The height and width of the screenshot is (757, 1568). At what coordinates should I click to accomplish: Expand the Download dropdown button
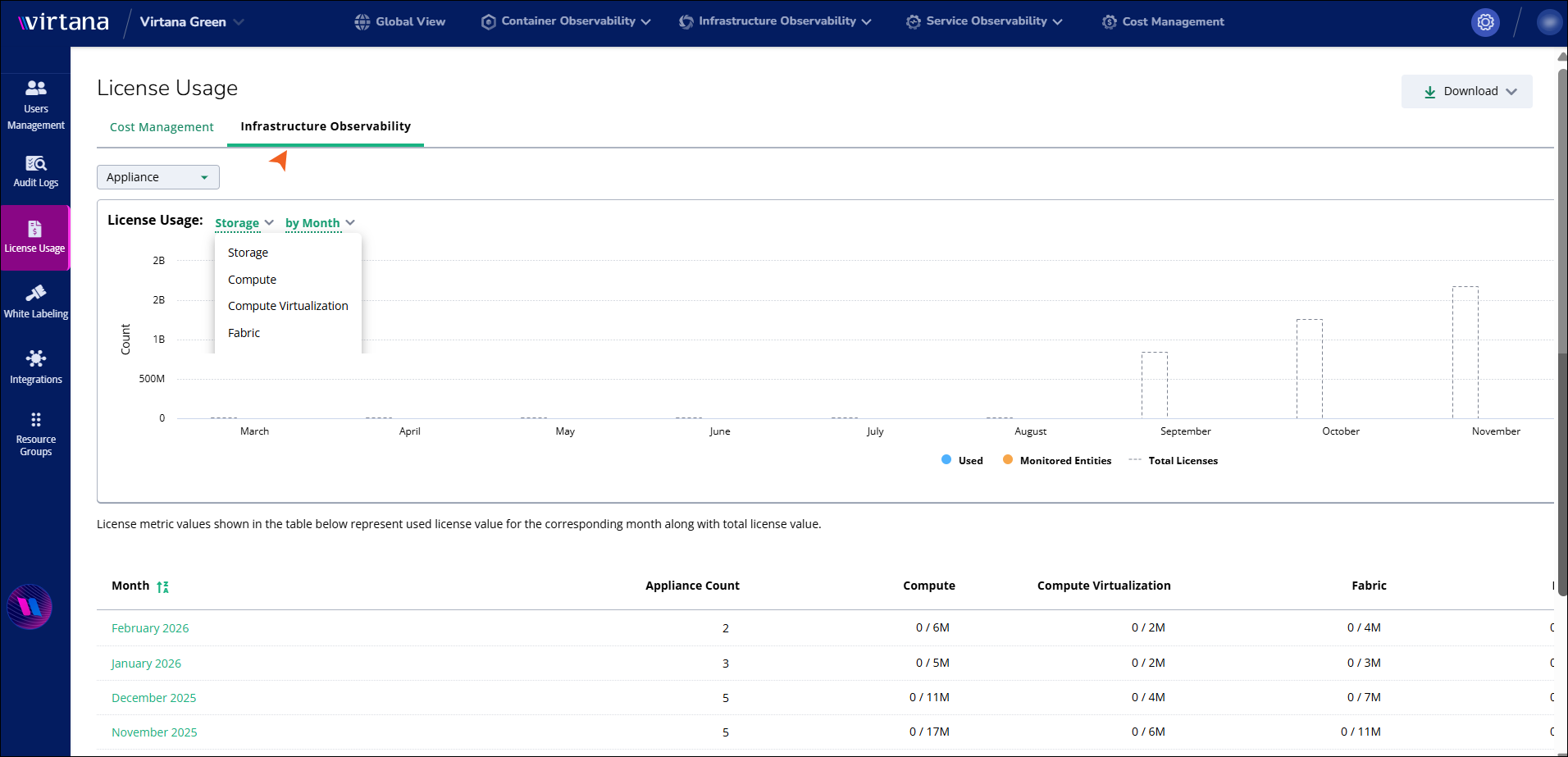1466,92
